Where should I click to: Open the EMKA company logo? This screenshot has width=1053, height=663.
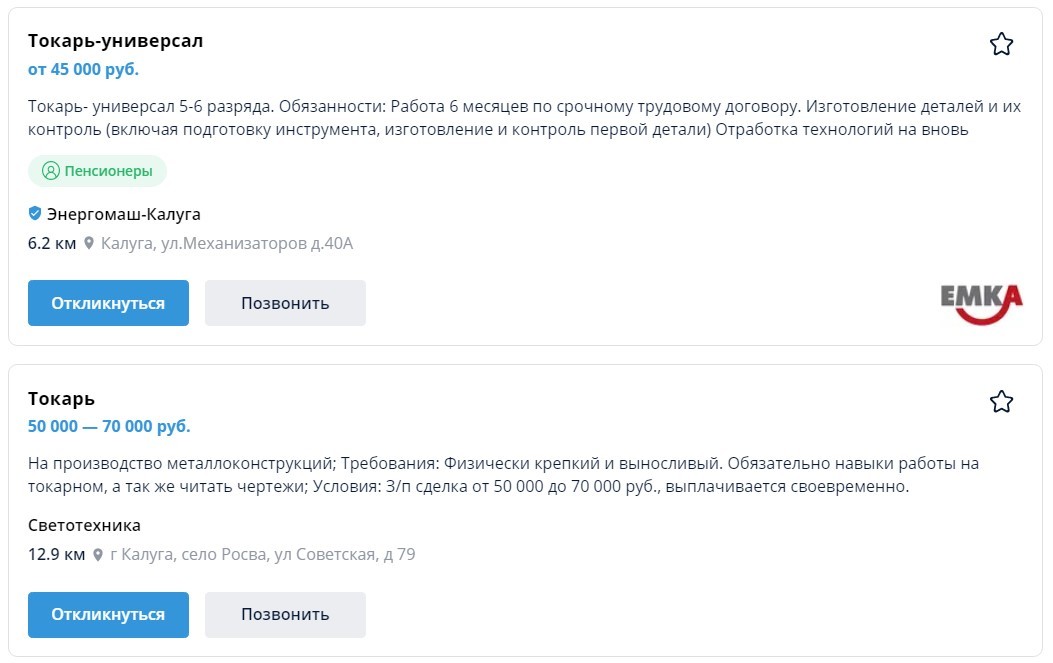point(981,304)
